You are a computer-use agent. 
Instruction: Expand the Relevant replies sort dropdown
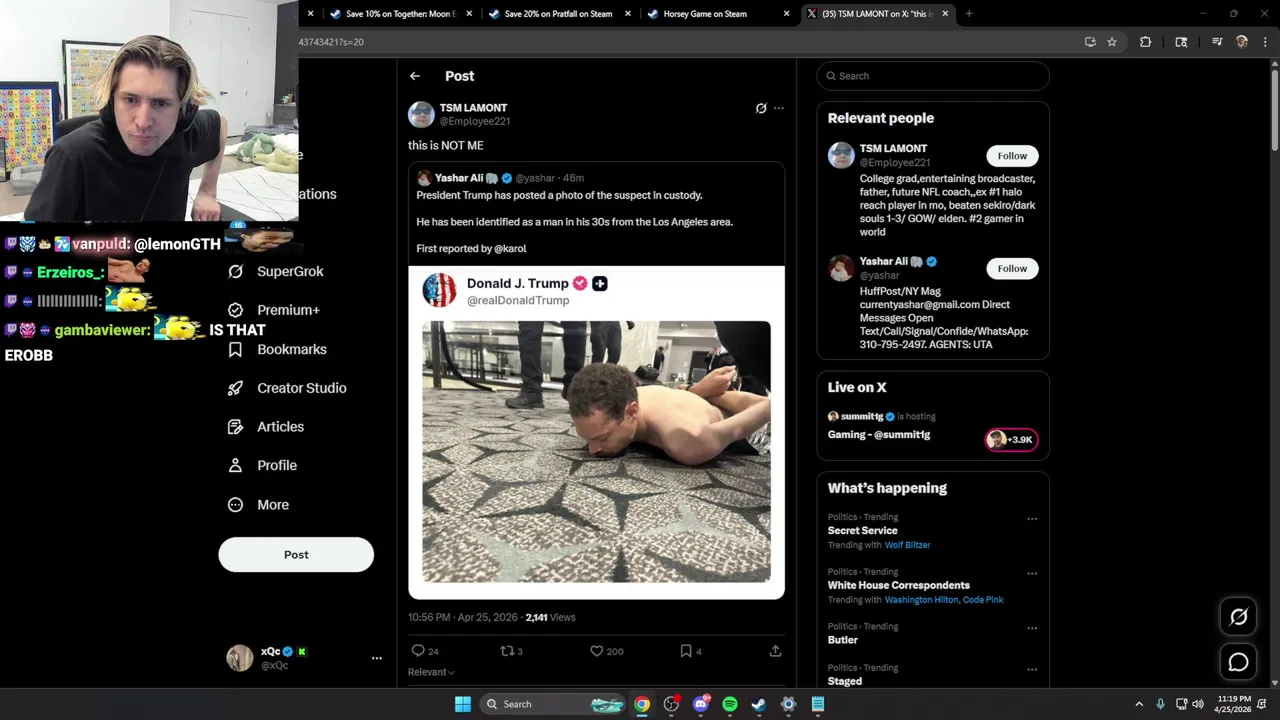click(x=431, y=672)
